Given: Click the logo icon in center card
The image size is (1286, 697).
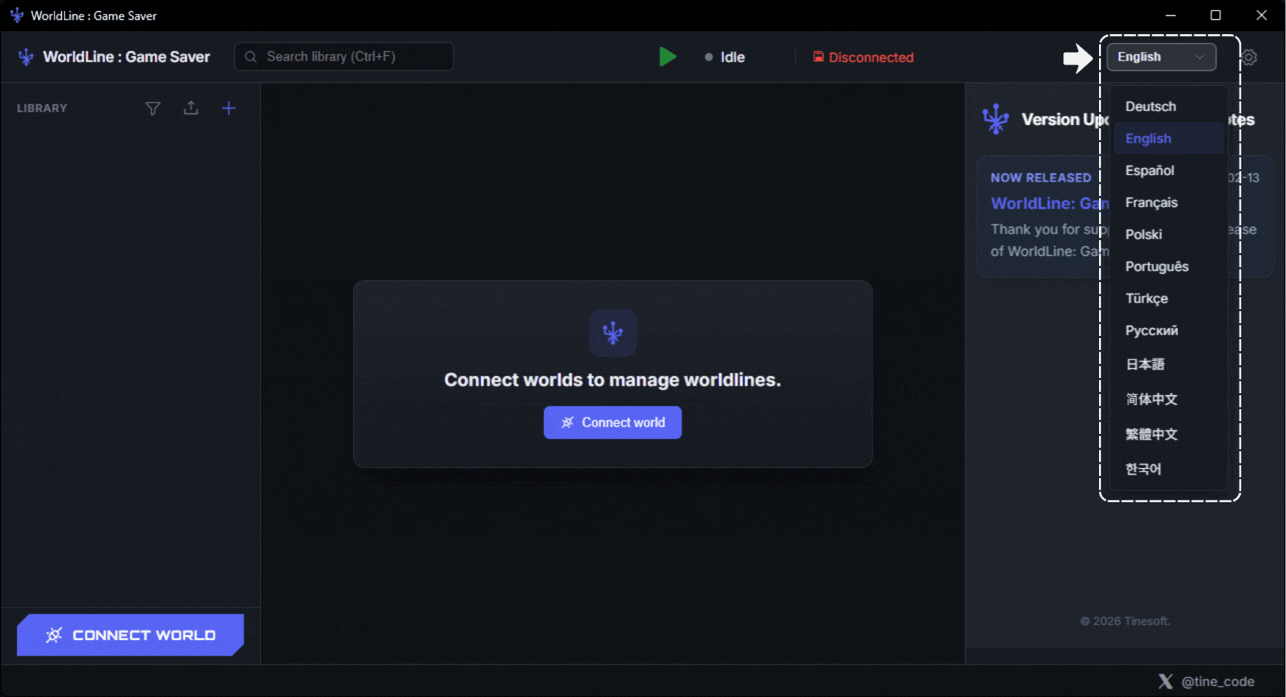Looking at the screenshot, I should [613, 333].
